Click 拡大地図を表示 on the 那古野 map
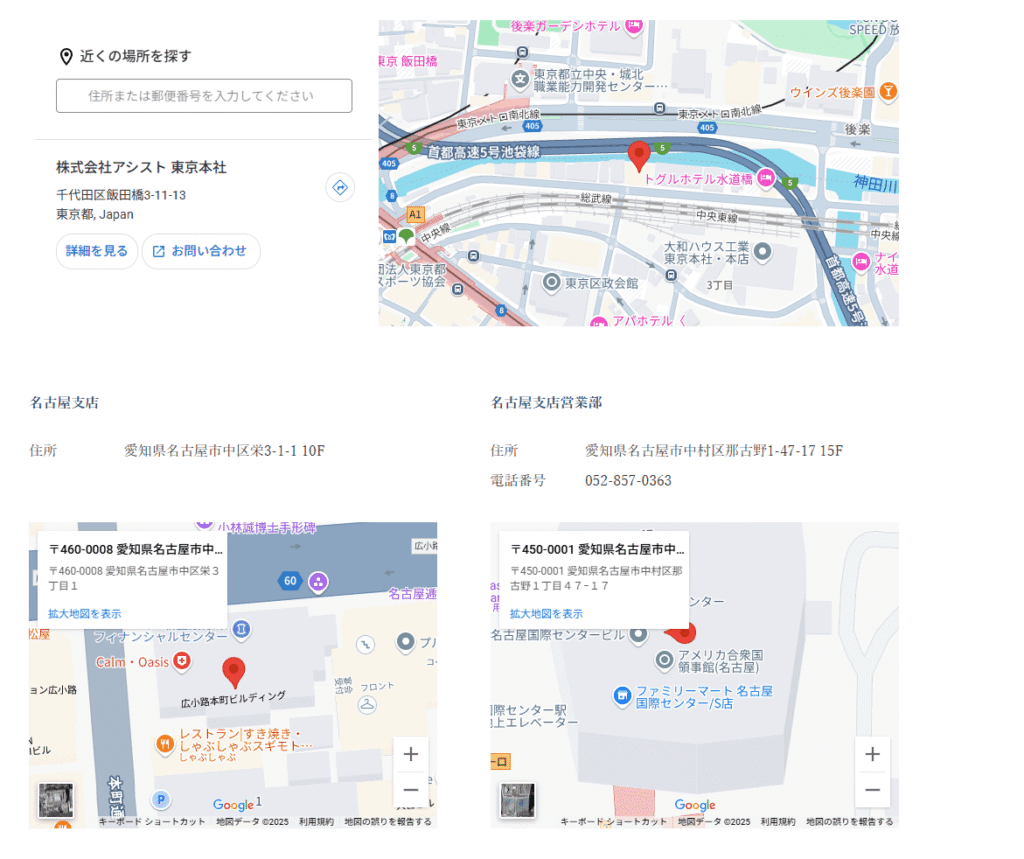Screen dimensions: 1024x859 point(547,613)
